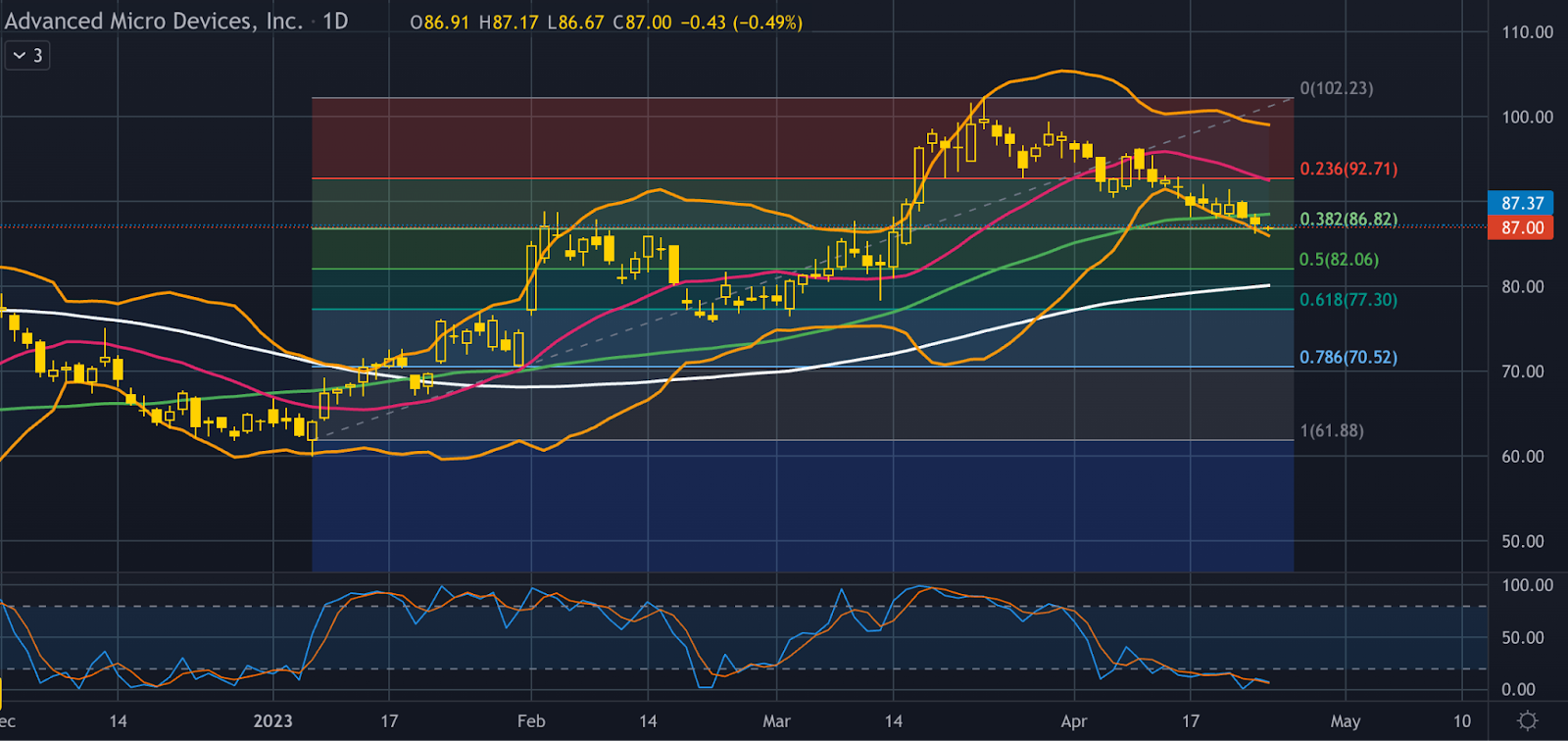Click the 0.786(70.52) Fibonacci level label
Viewport: 1568px width, 741px height.
[x=1348, y=357]
